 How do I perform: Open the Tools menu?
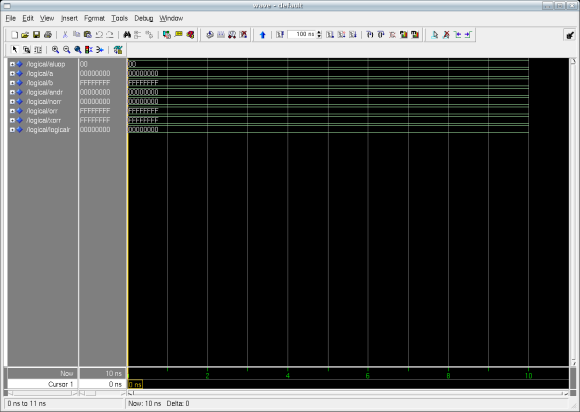point(119,18)
